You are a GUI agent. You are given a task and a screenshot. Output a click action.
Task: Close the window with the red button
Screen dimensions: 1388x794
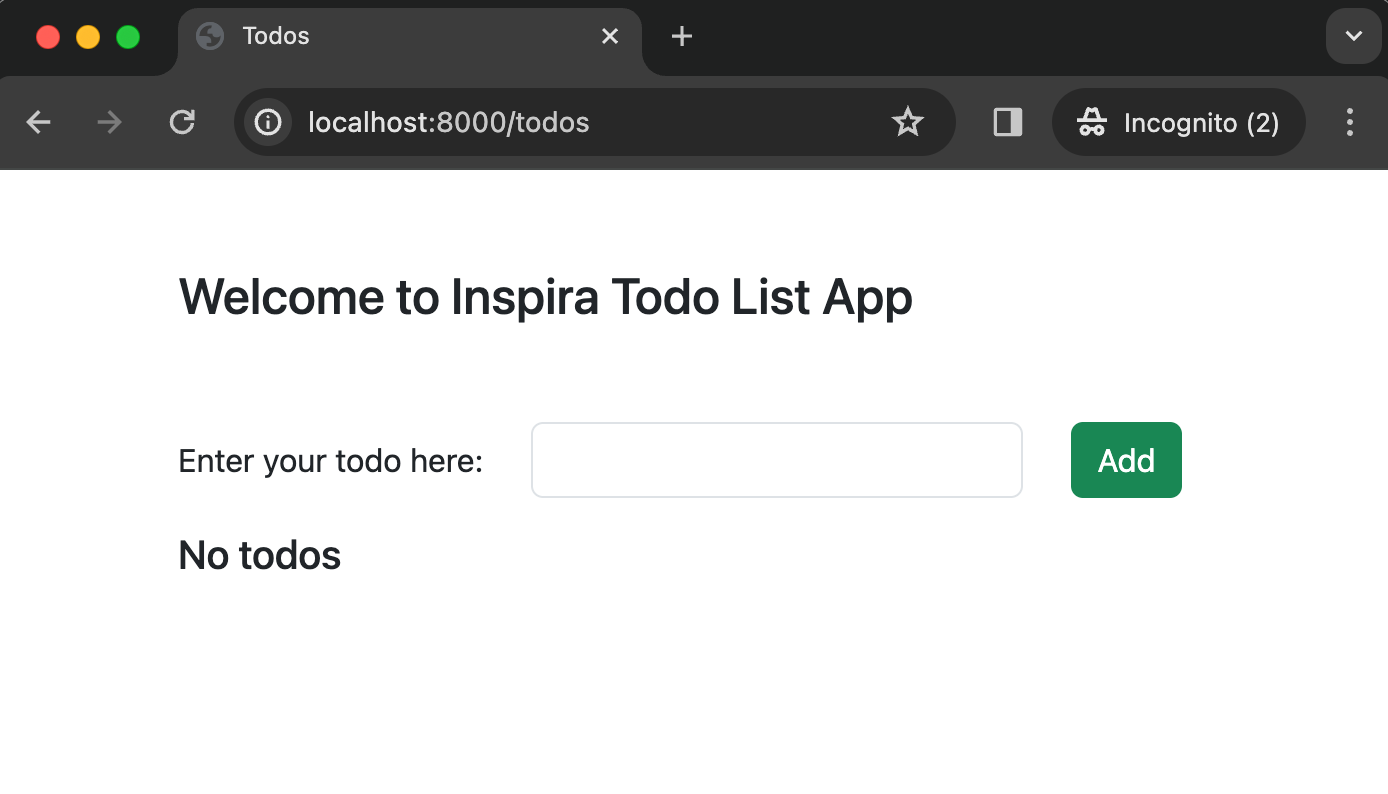tap(47, 37)
